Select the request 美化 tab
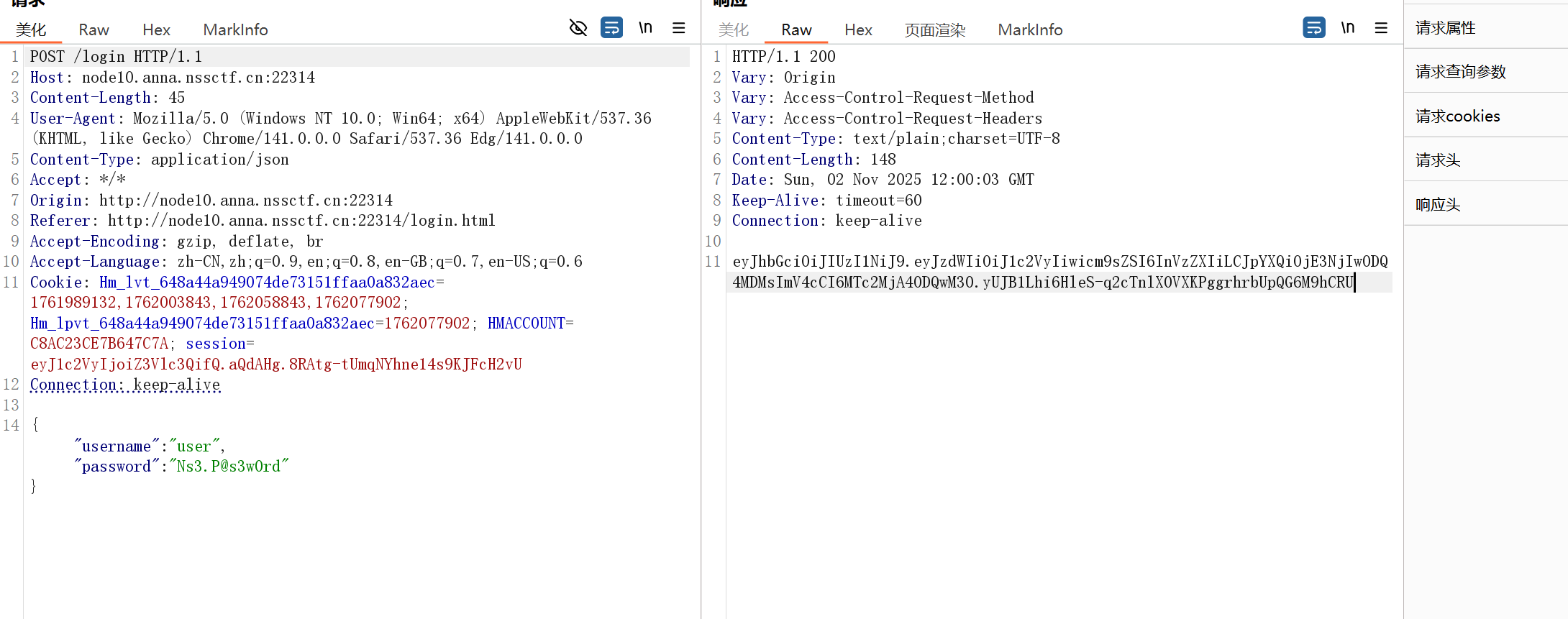Screen dimensions: 1568x619 tap(31, 29)
